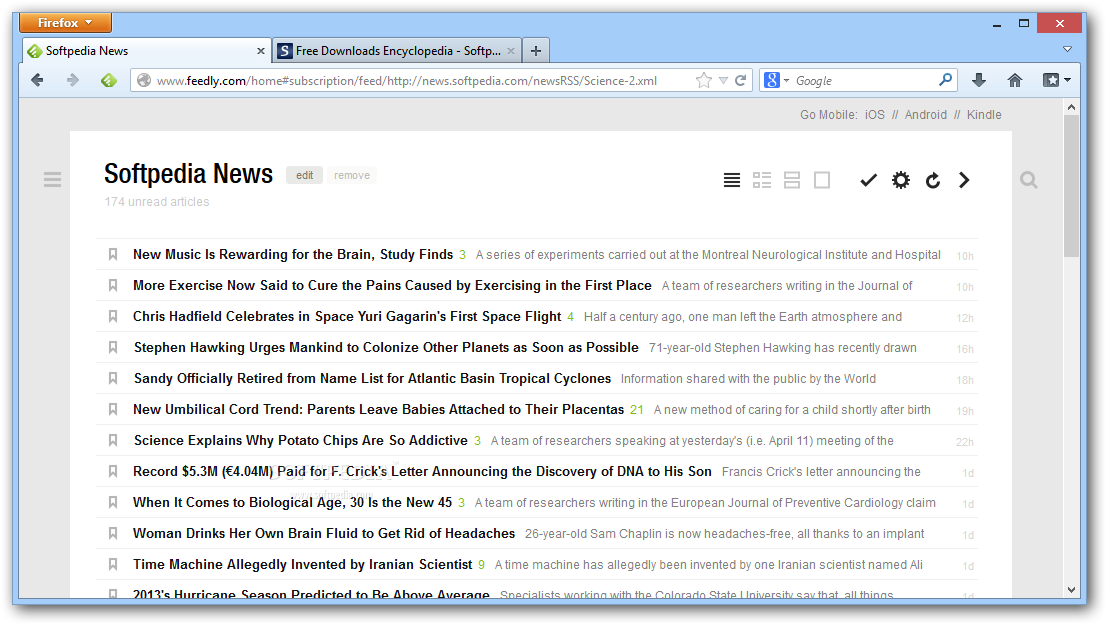The image size is (1107, 625).
Task: Switch to Softpedia News tab
Action: click(x=147, y=51)
